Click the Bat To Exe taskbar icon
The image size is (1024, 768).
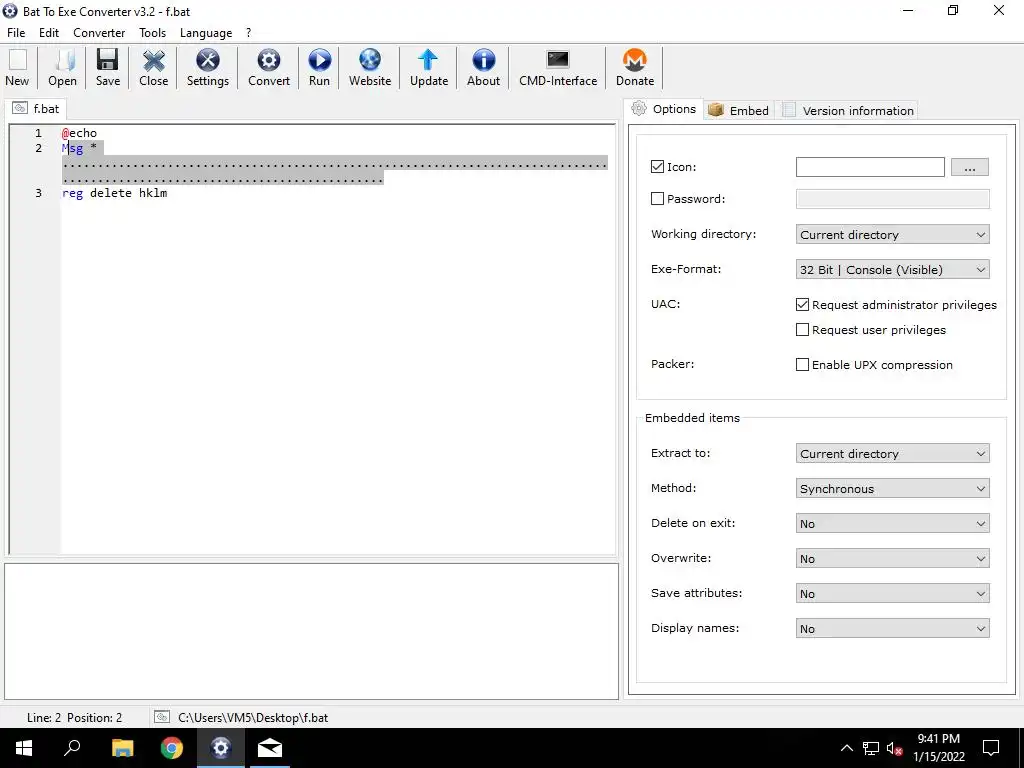click(221, 748)
